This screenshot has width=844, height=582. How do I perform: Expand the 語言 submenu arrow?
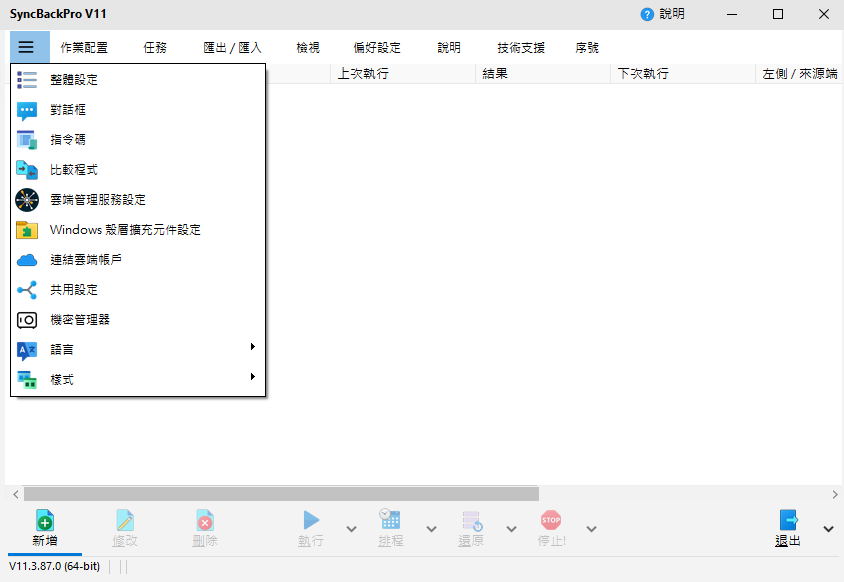(252, 347)
